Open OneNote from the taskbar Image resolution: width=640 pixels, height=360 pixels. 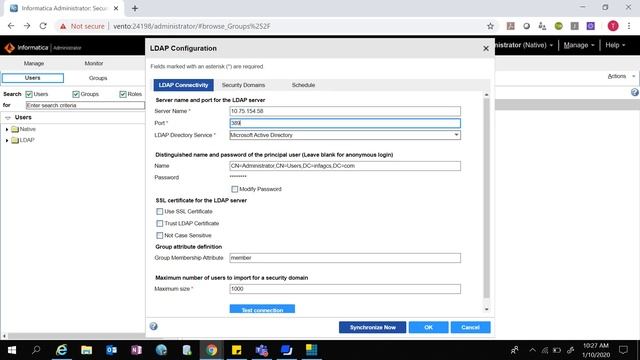click(x=136, y=350)
